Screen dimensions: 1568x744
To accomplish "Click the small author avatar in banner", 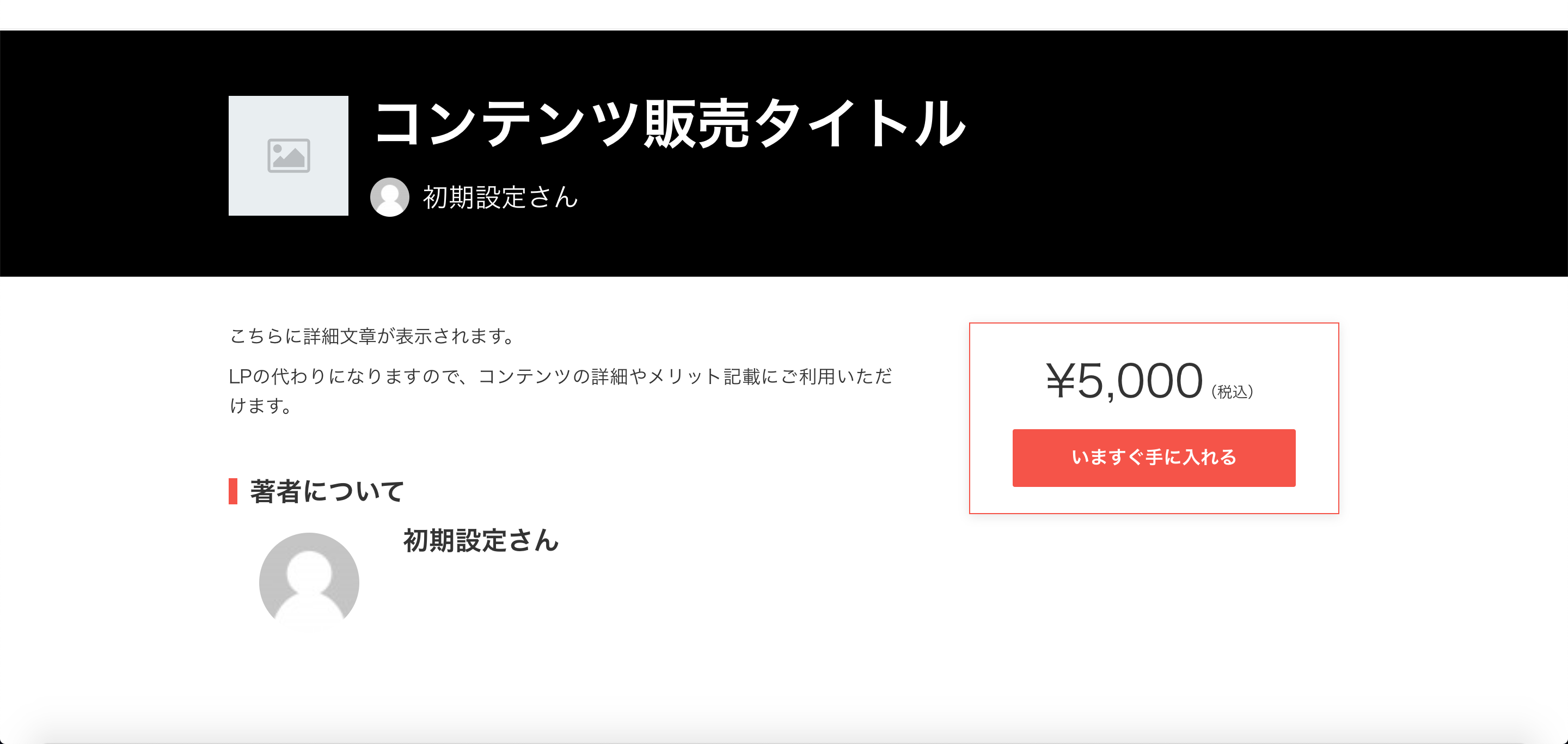I will point(390,197).
